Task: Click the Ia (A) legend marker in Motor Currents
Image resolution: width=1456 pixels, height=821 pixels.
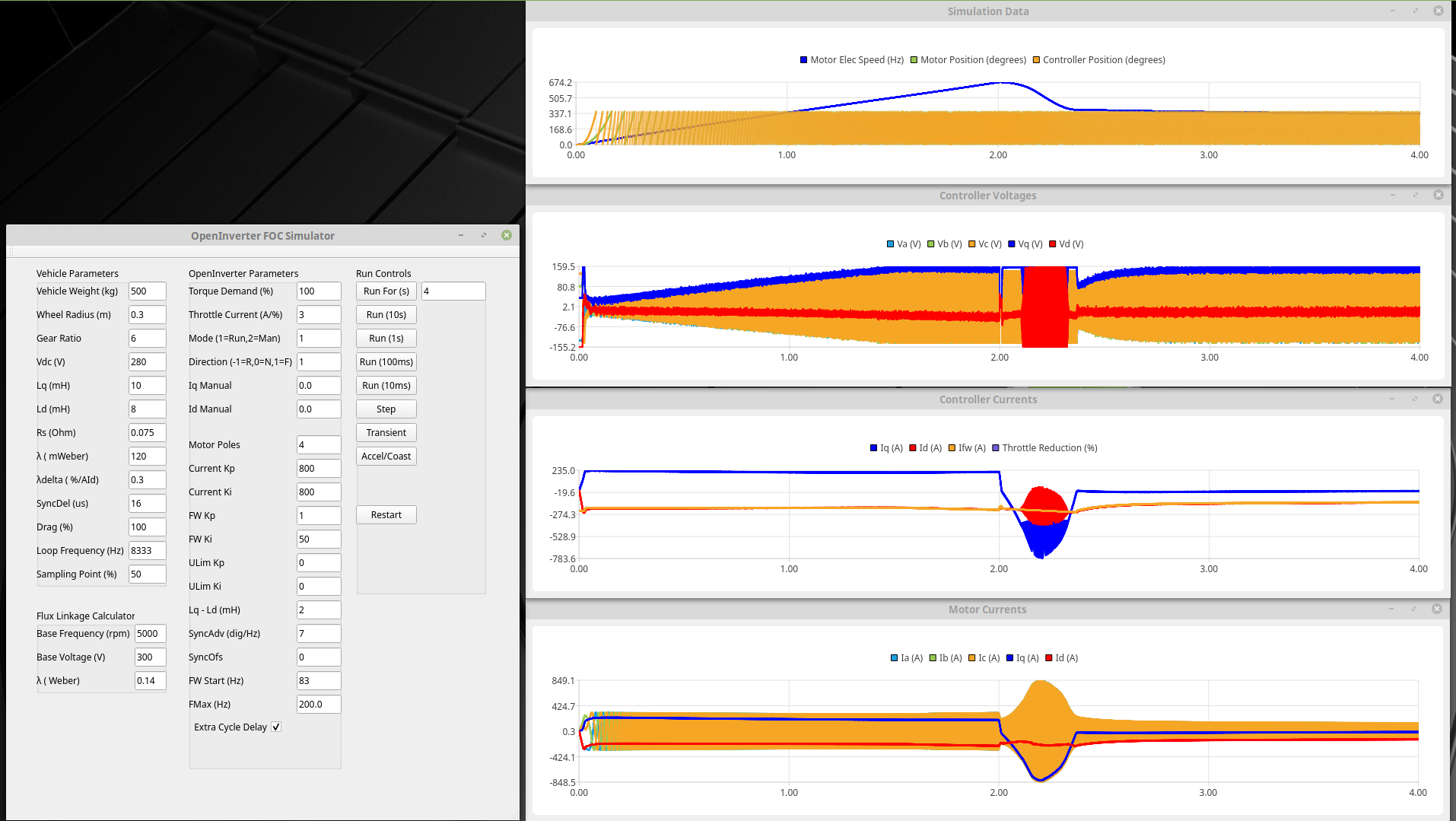Action: tap(894, 658)
